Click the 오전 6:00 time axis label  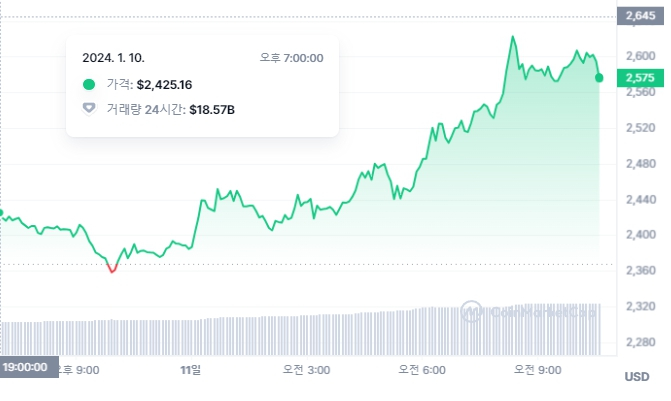[x=422, y=370]
